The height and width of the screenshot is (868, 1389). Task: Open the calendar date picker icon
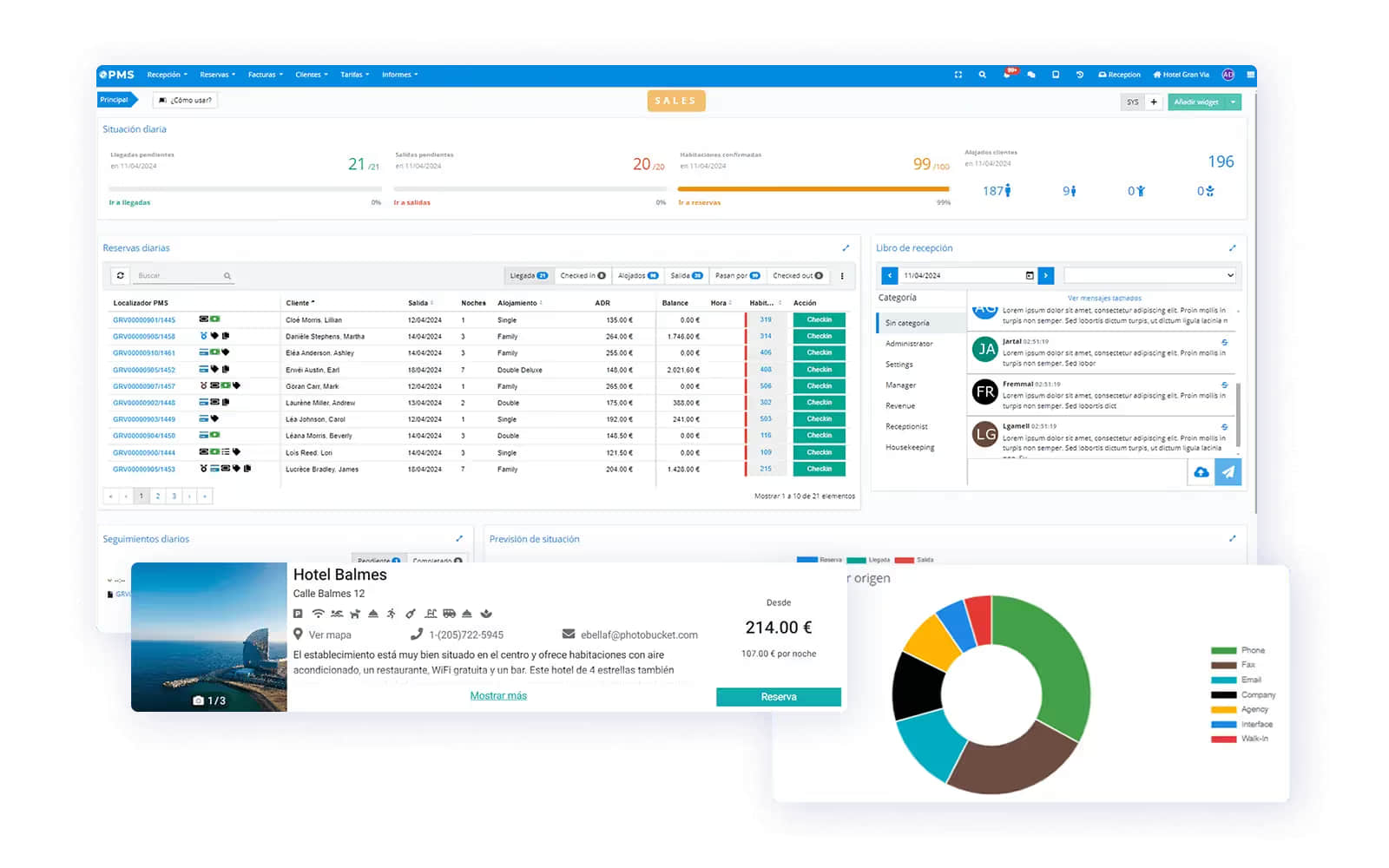click(x=1030, y=275)
